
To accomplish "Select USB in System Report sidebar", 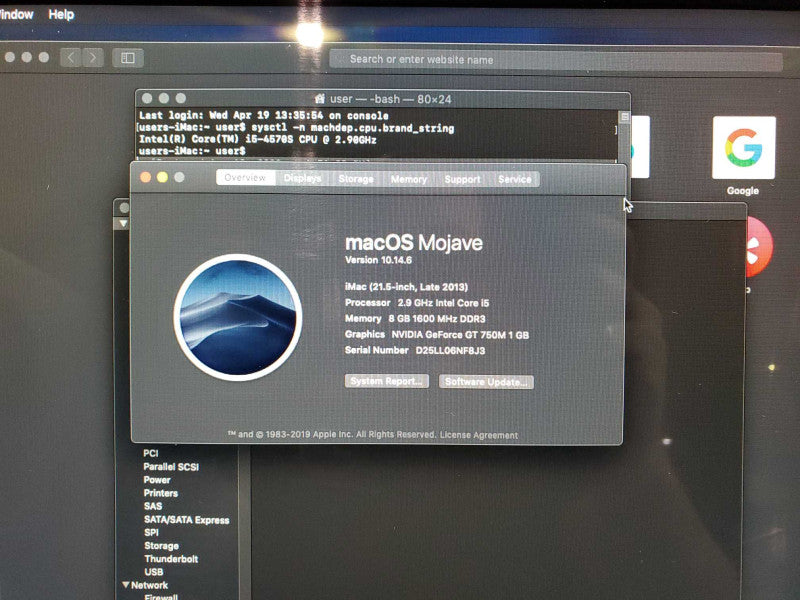I will click(x=154, y=572).
